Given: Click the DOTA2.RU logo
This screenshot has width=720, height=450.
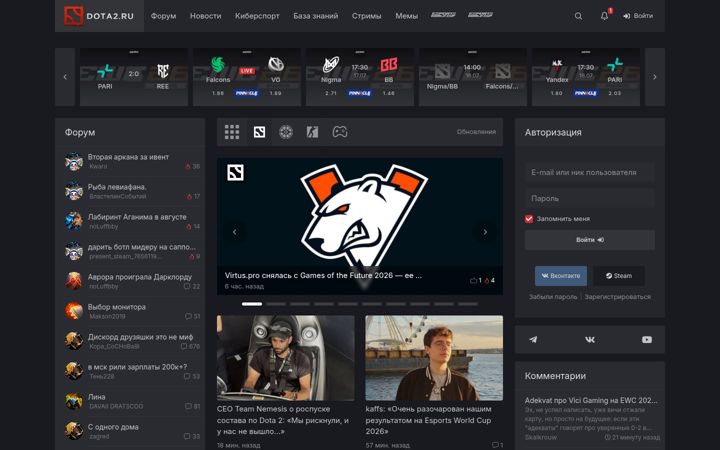Looking at the screenshot, I should 99,16.
